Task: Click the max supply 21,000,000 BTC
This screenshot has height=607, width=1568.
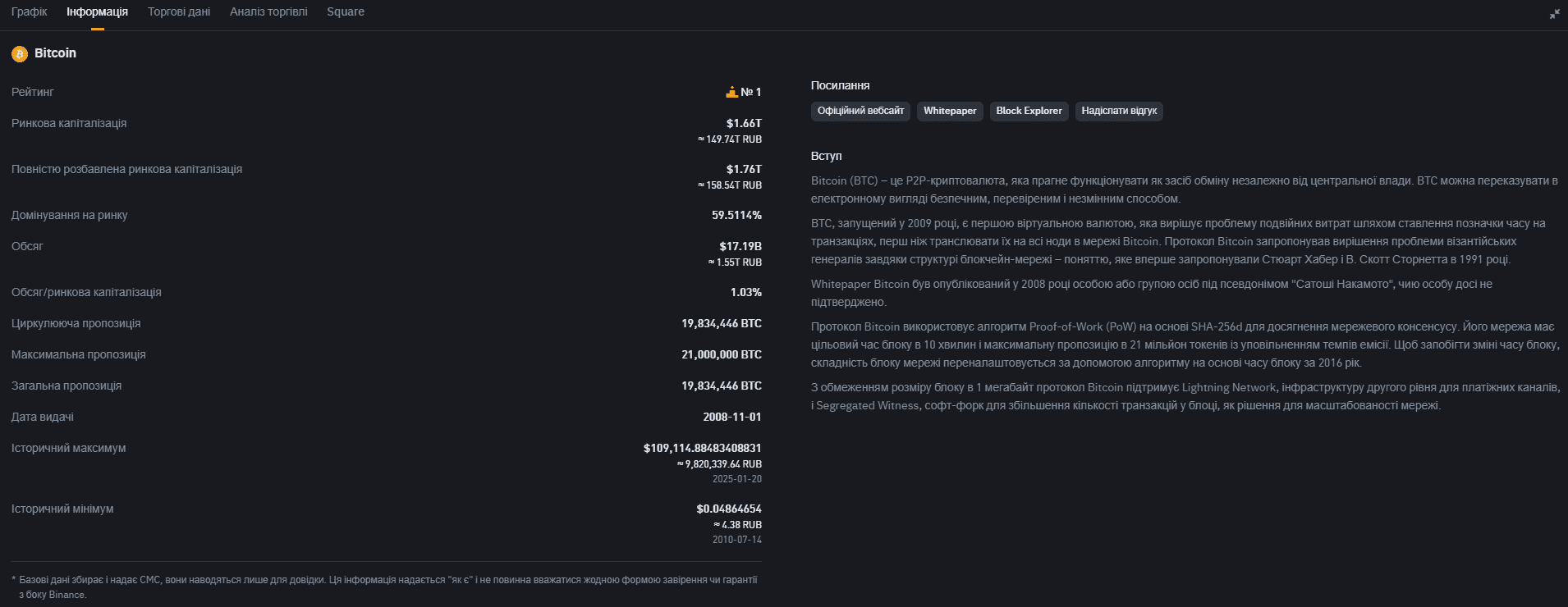Action: (722, 354)
